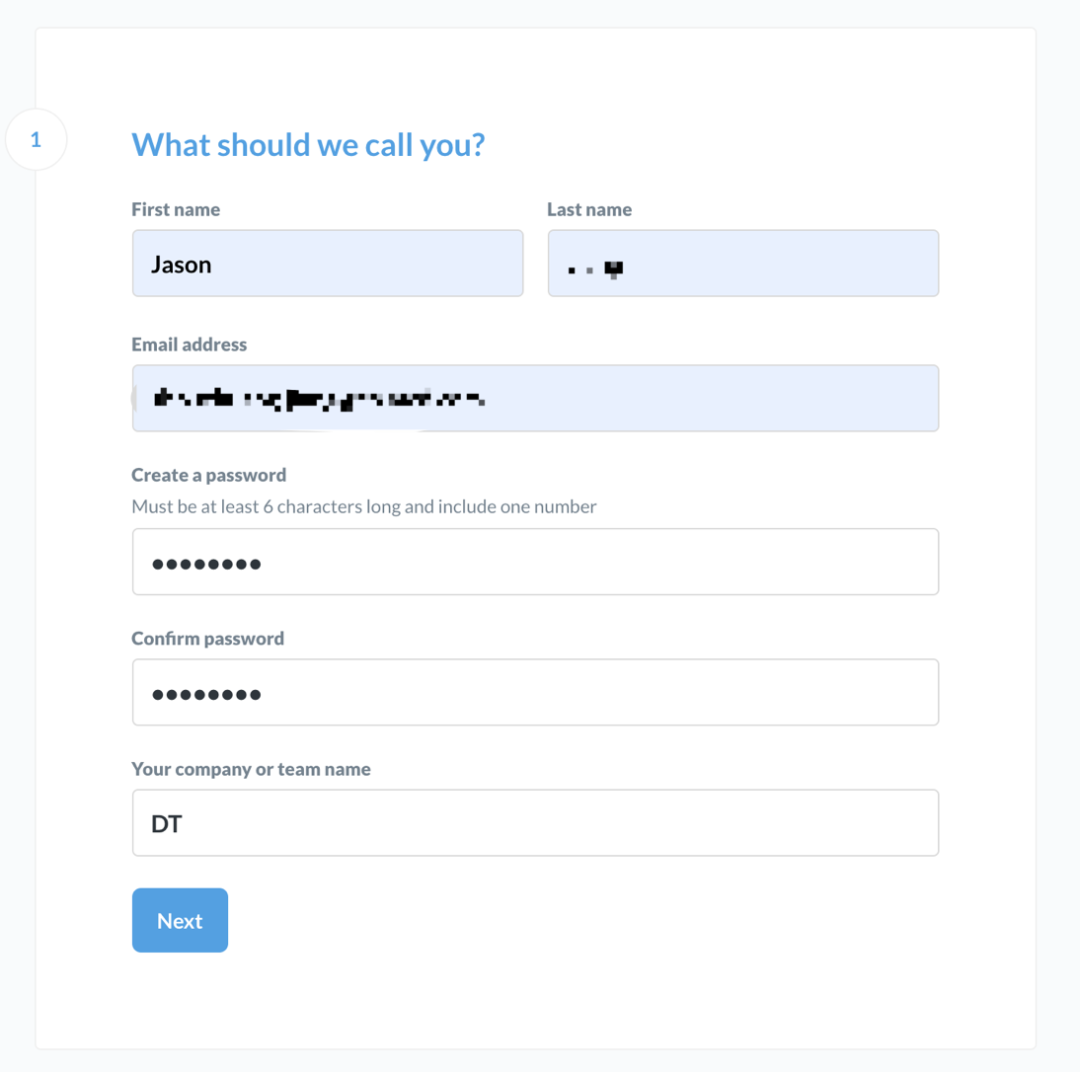Click the 'Create a password' label

tap(209, 475)
